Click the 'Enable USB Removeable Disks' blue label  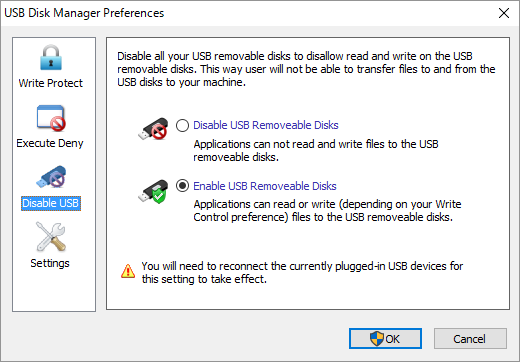(265, 186)
